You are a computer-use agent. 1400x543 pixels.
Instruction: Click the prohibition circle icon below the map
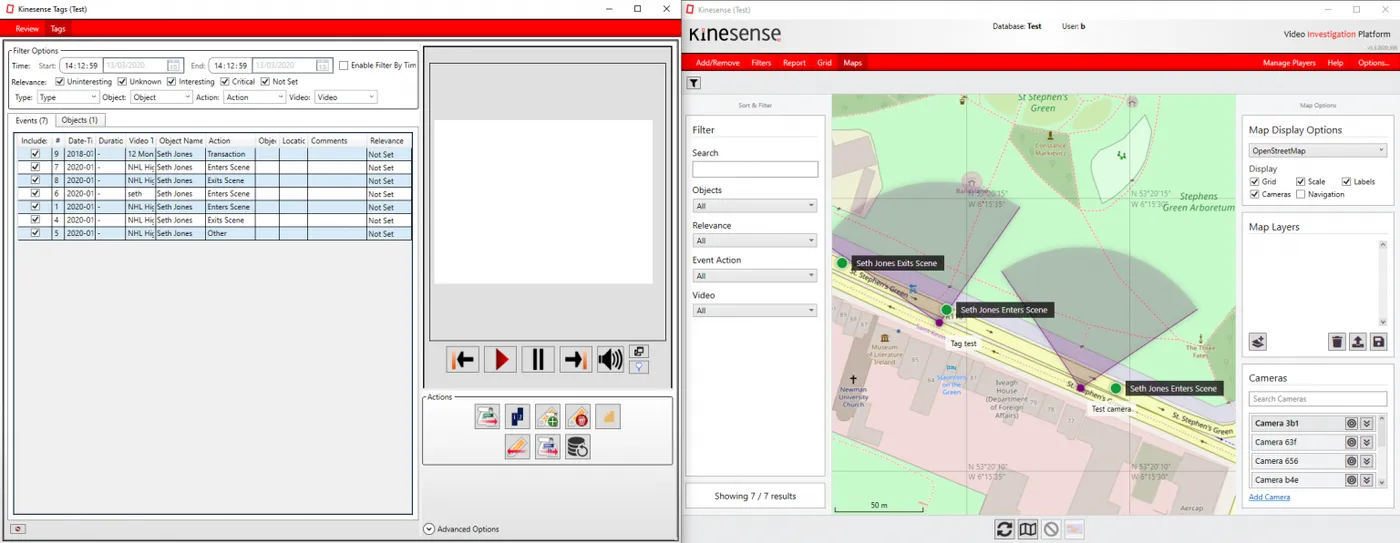[x=1051, y=529]
